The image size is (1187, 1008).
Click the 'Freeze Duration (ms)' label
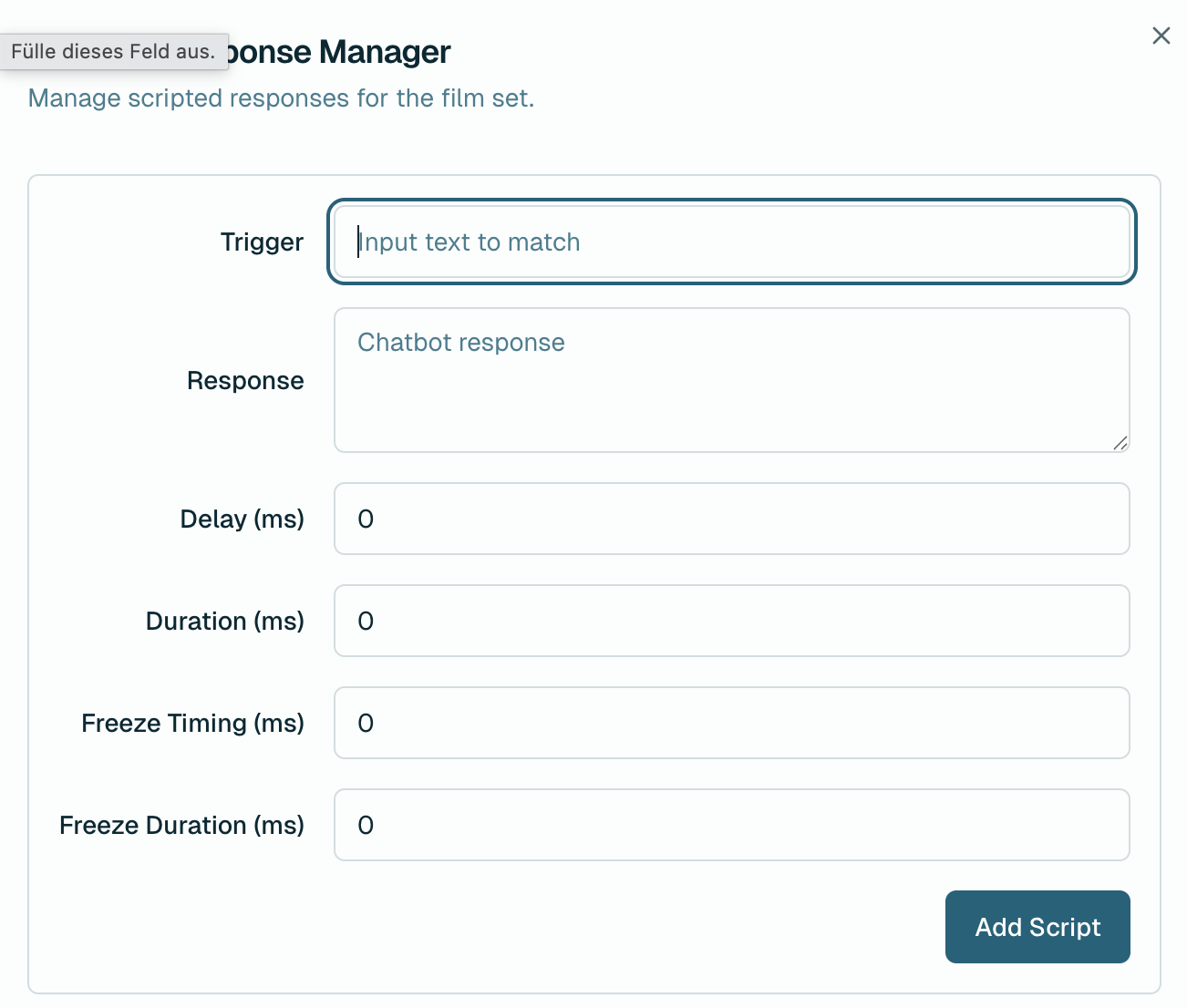pyautogui.click(x=181, y=825)
